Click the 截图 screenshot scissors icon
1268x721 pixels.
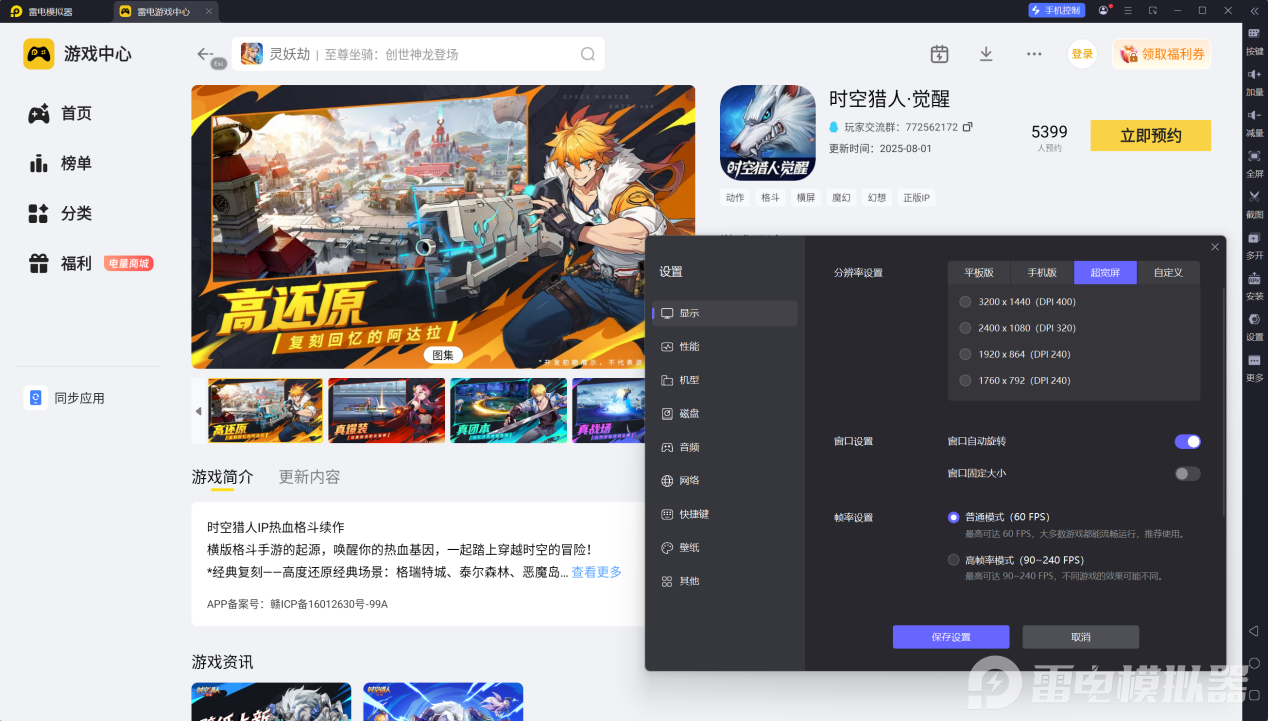point(1254,197)
